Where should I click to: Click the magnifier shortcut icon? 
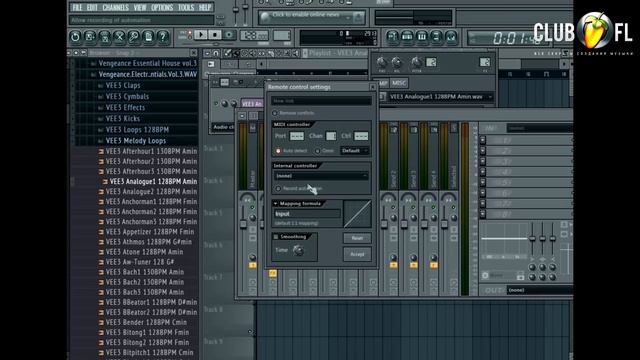point(133,37)
